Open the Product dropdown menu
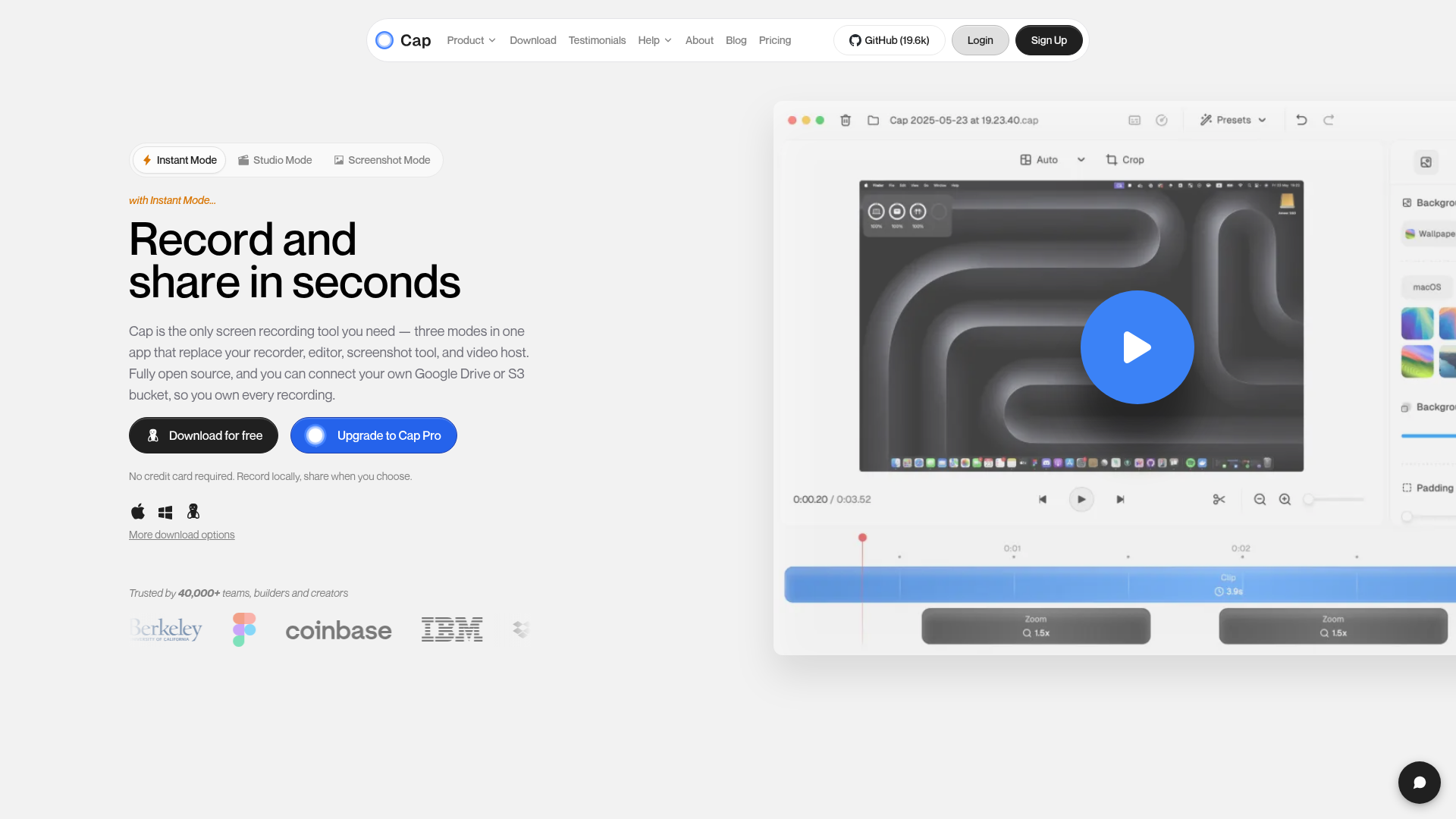The image size is (1456, 819). click(471, 40)
